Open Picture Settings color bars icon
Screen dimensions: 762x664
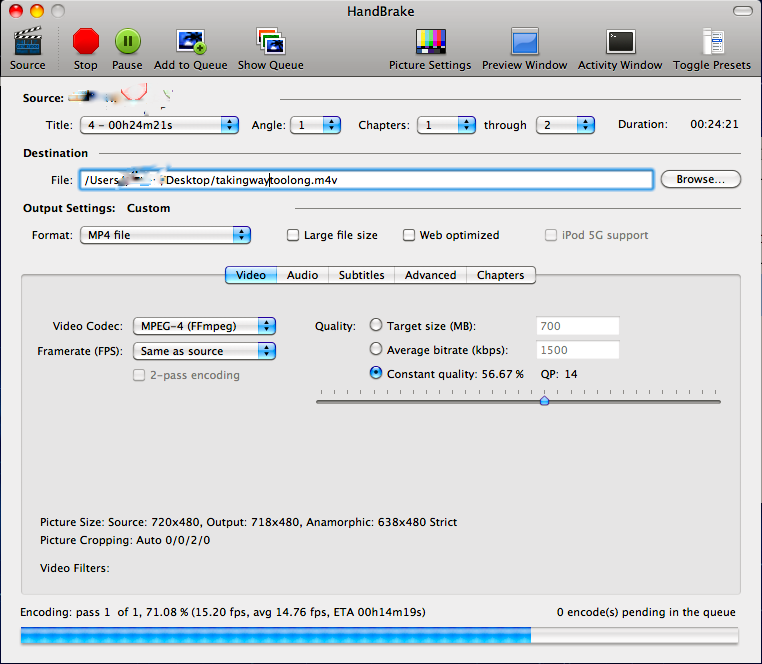(431, 41)
